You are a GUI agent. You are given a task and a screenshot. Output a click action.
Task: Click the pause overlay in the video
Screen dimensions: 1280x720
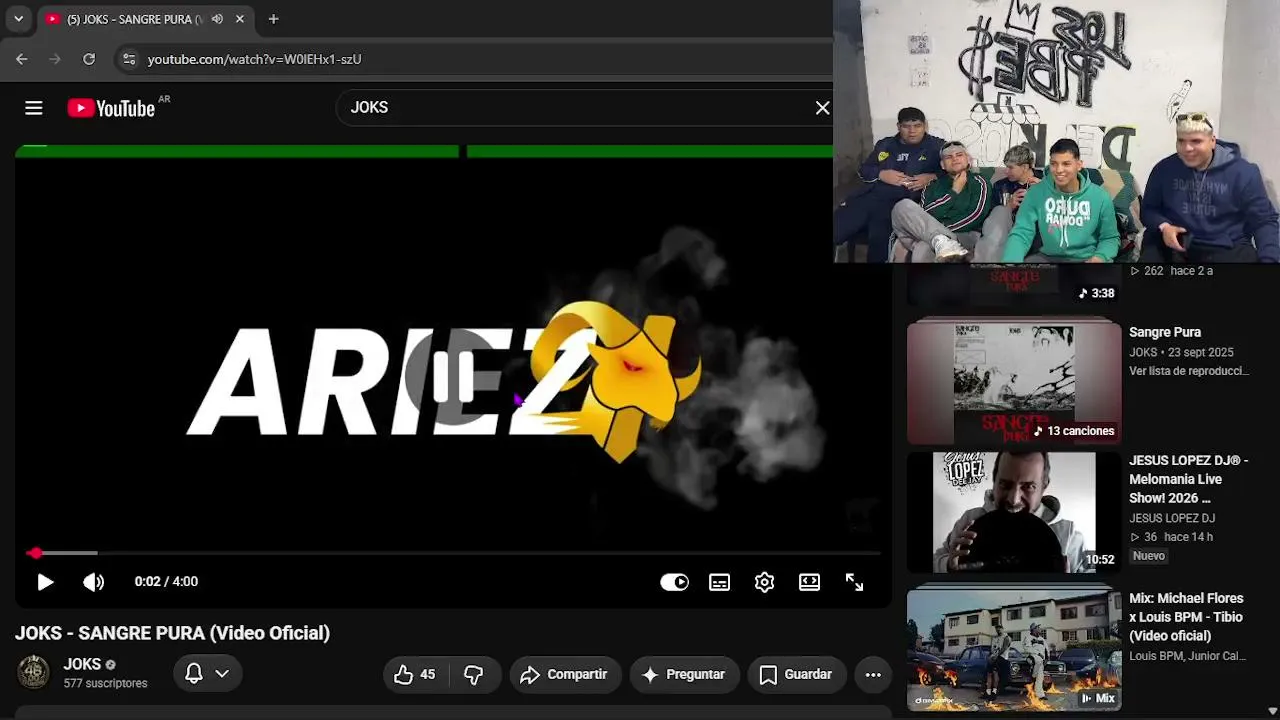click(x=453, y=377)
